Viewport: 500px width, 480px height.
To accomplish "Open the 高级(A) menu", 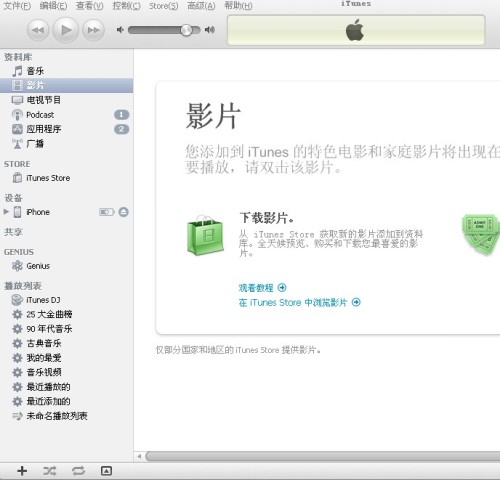I will tap(201, 6).
